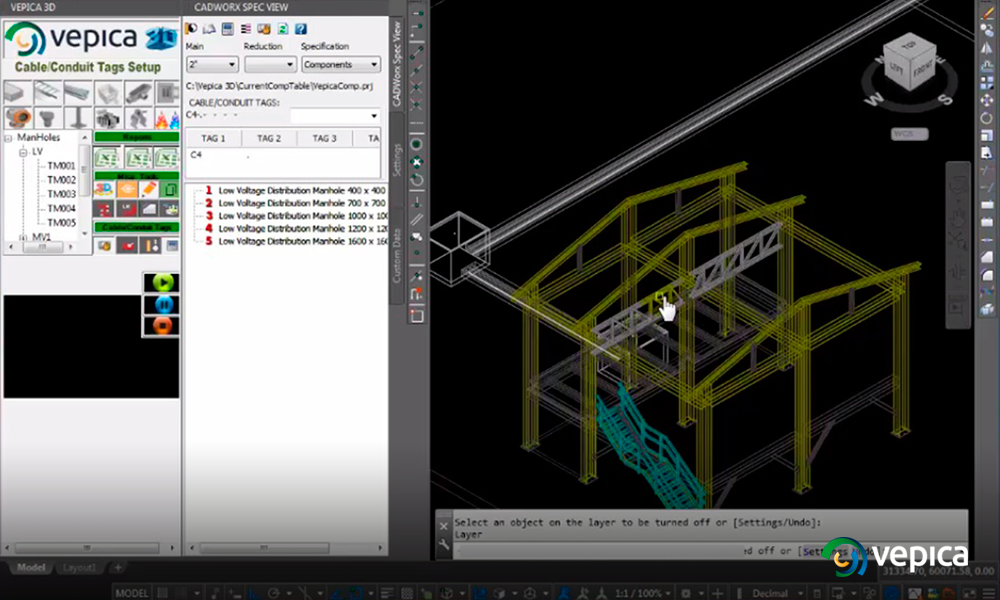Click the Spec View horizontal scrollbar
Viewport: 1000px width, 600px height.
tap(285, 548)
